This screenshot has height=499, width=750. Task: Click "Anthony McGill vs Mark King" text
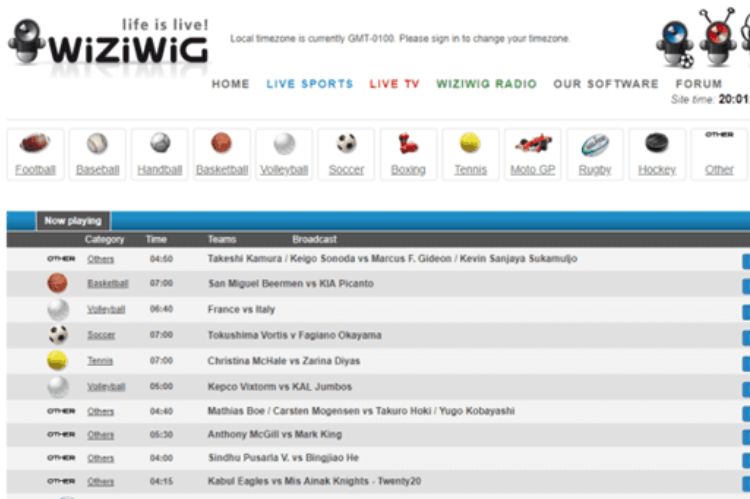[x=275, y=434]
